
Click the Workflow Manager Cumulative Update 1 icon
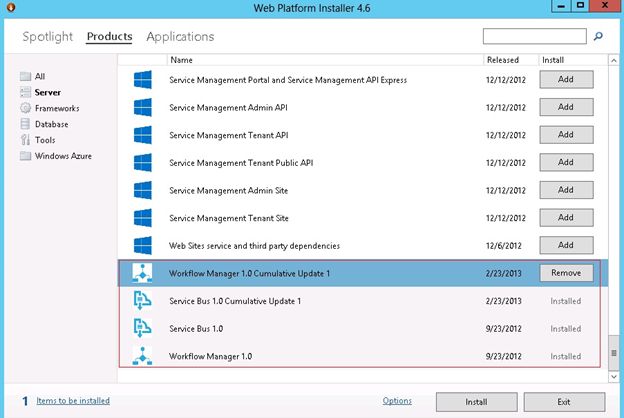(x=142, y=273)
